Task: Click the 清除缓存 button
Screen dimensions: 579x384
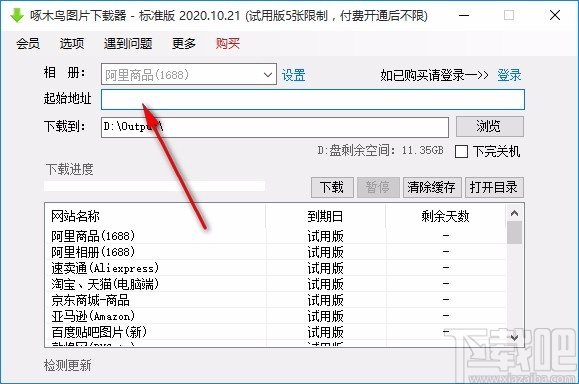Action: pyautogui.click(x=431, y=187)
